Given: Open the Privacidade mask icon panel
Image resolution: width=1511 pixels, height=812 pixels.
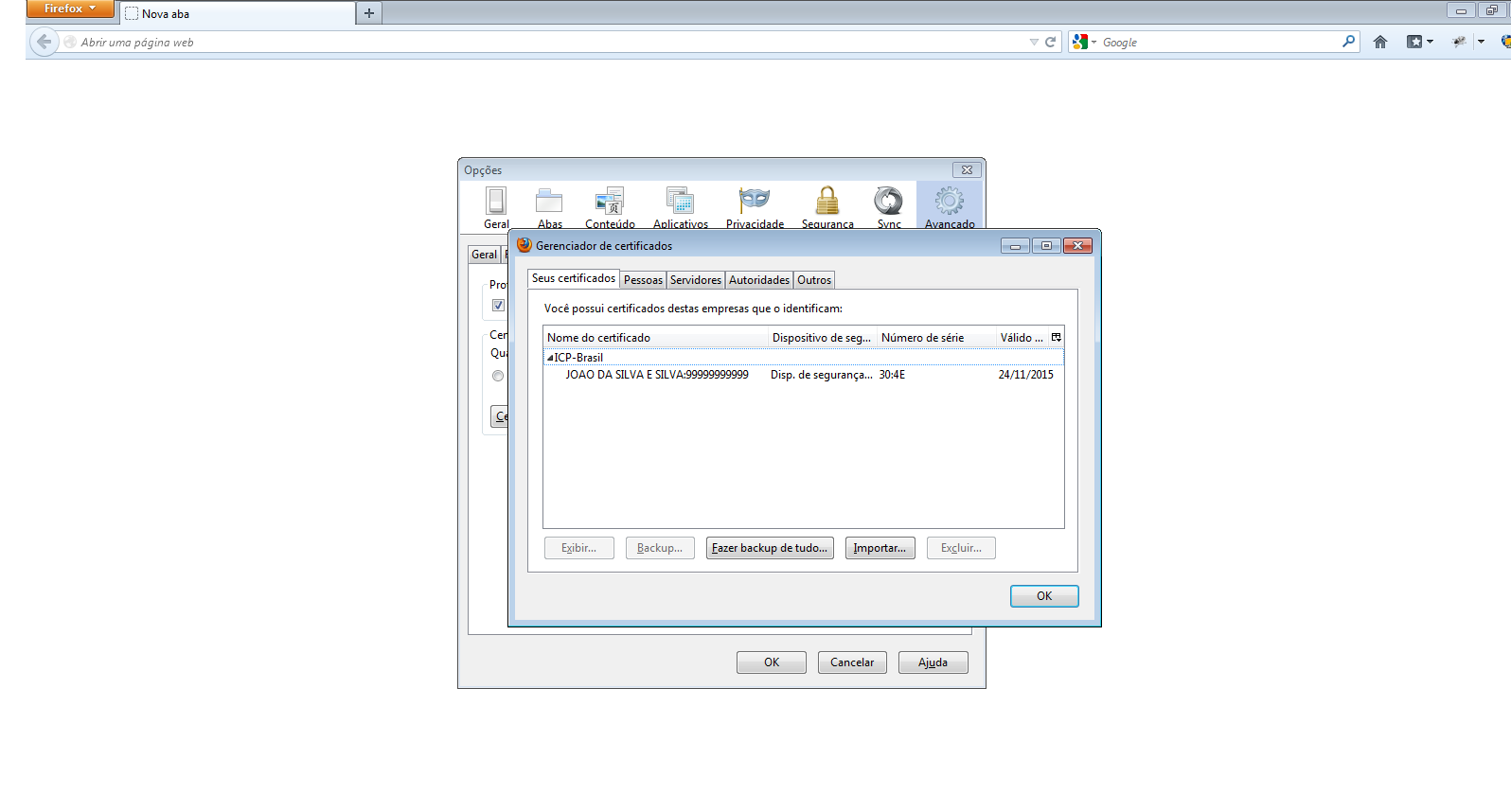Looking at the screenshot, I should [755, 201].
